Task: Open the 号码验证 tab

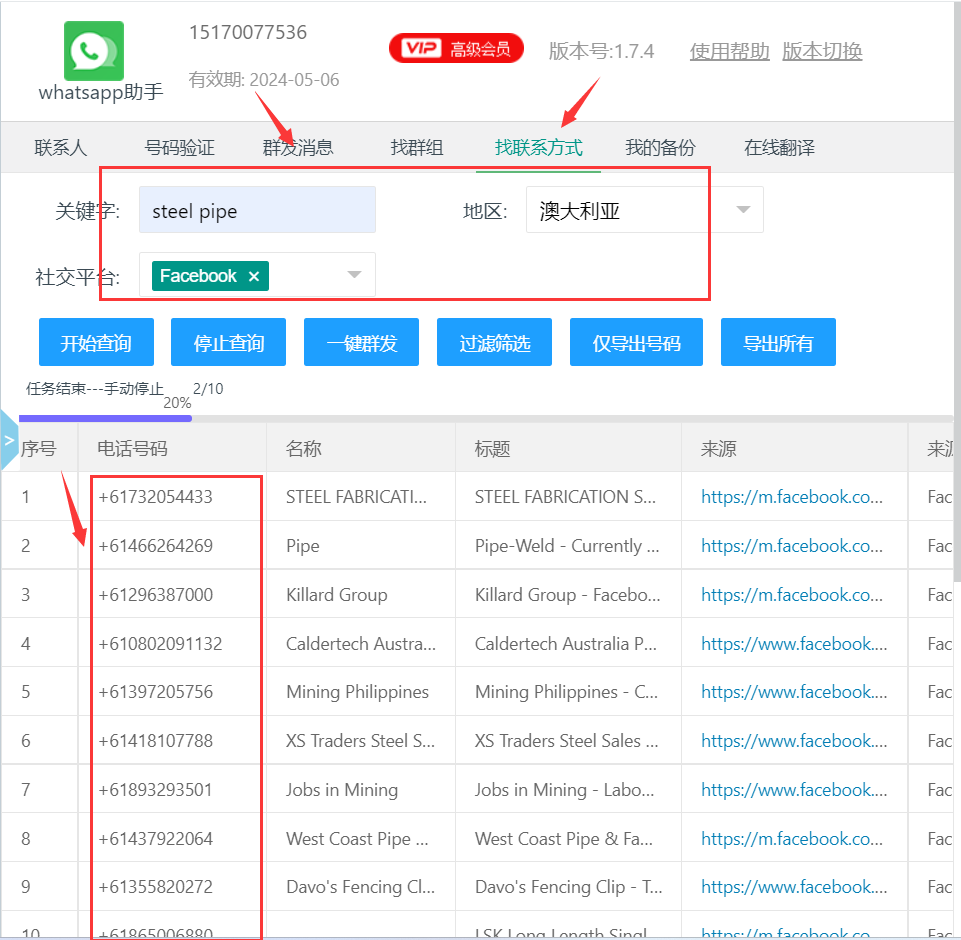Action: tap(180, 148)
